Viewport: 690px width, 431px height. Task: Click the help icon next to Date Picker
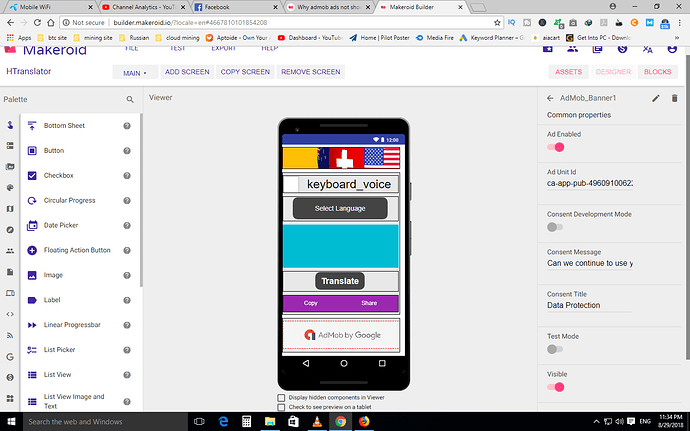point(127,225)
